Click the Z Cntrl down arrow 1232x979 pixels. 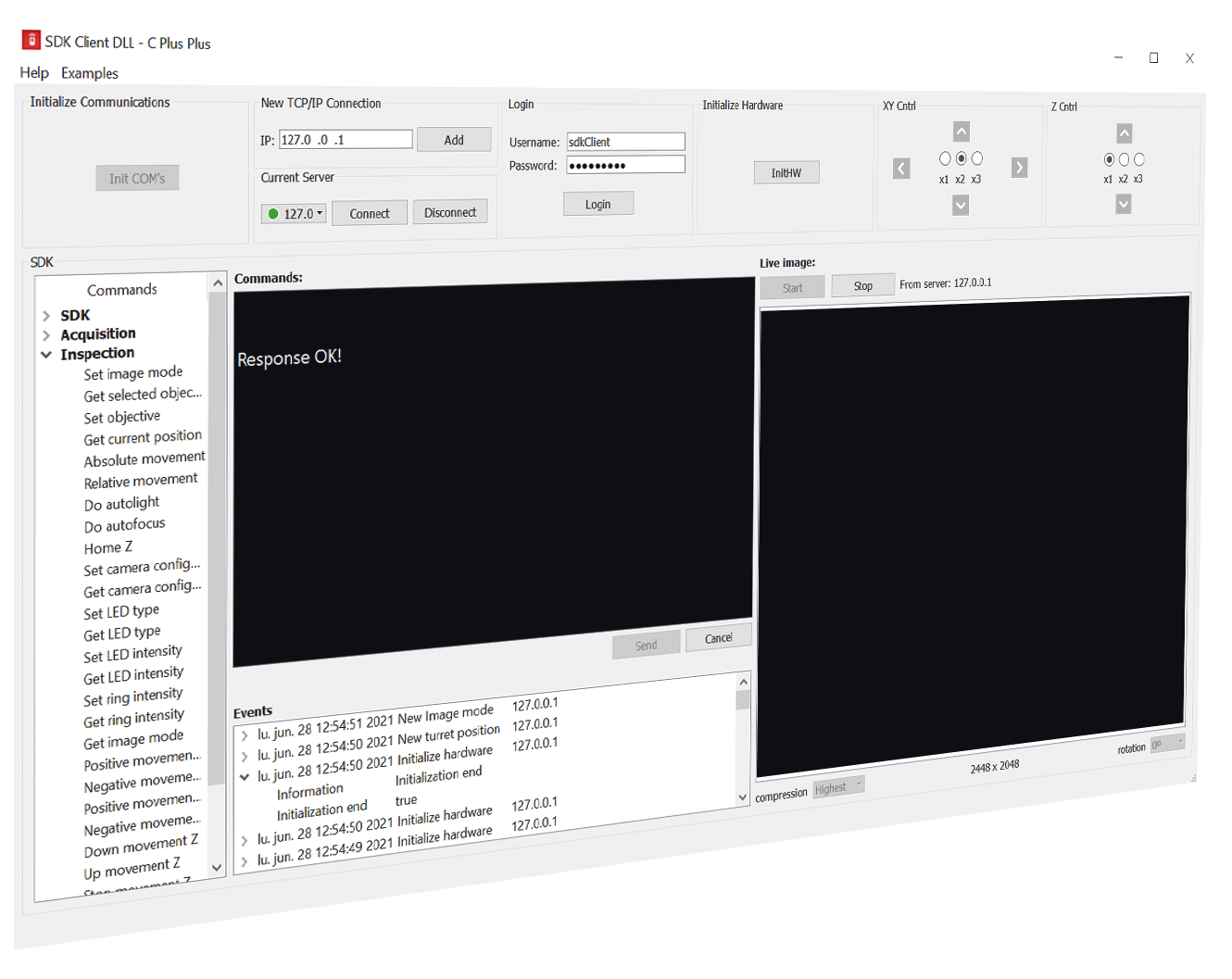1124,204
